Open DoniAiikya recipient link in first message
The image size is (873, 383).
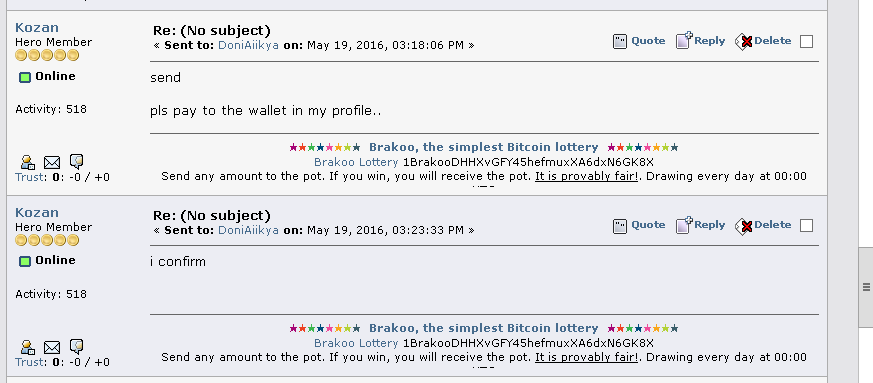[248, 45]
